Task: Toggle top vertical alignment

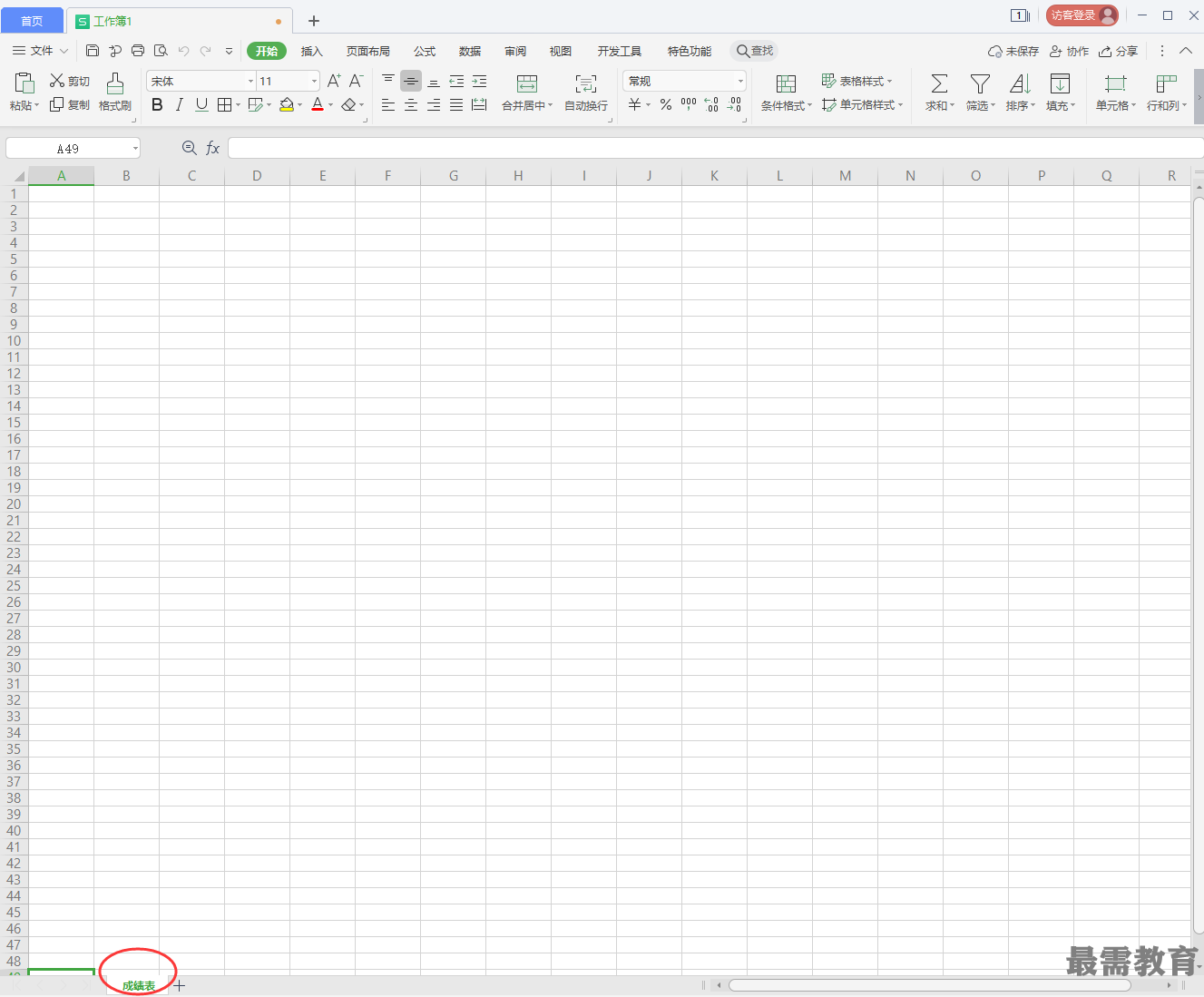Action: [x=388, y=81]
